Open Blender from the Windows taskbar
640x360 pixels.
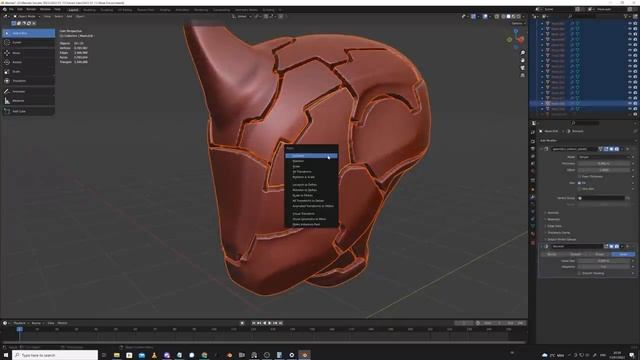pyautogui.click(x=304, y=355)
